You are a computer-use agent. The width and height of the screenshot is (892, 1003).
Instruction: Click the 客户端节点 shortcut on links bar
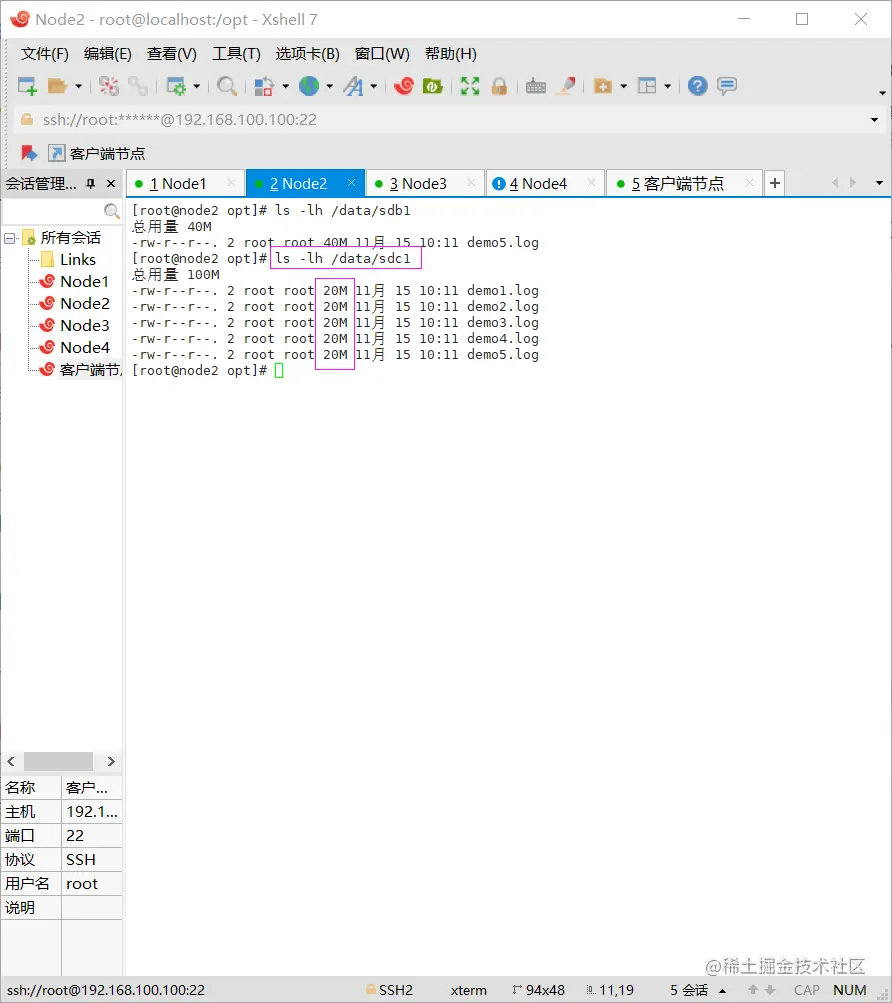click(x=97, y=153)
